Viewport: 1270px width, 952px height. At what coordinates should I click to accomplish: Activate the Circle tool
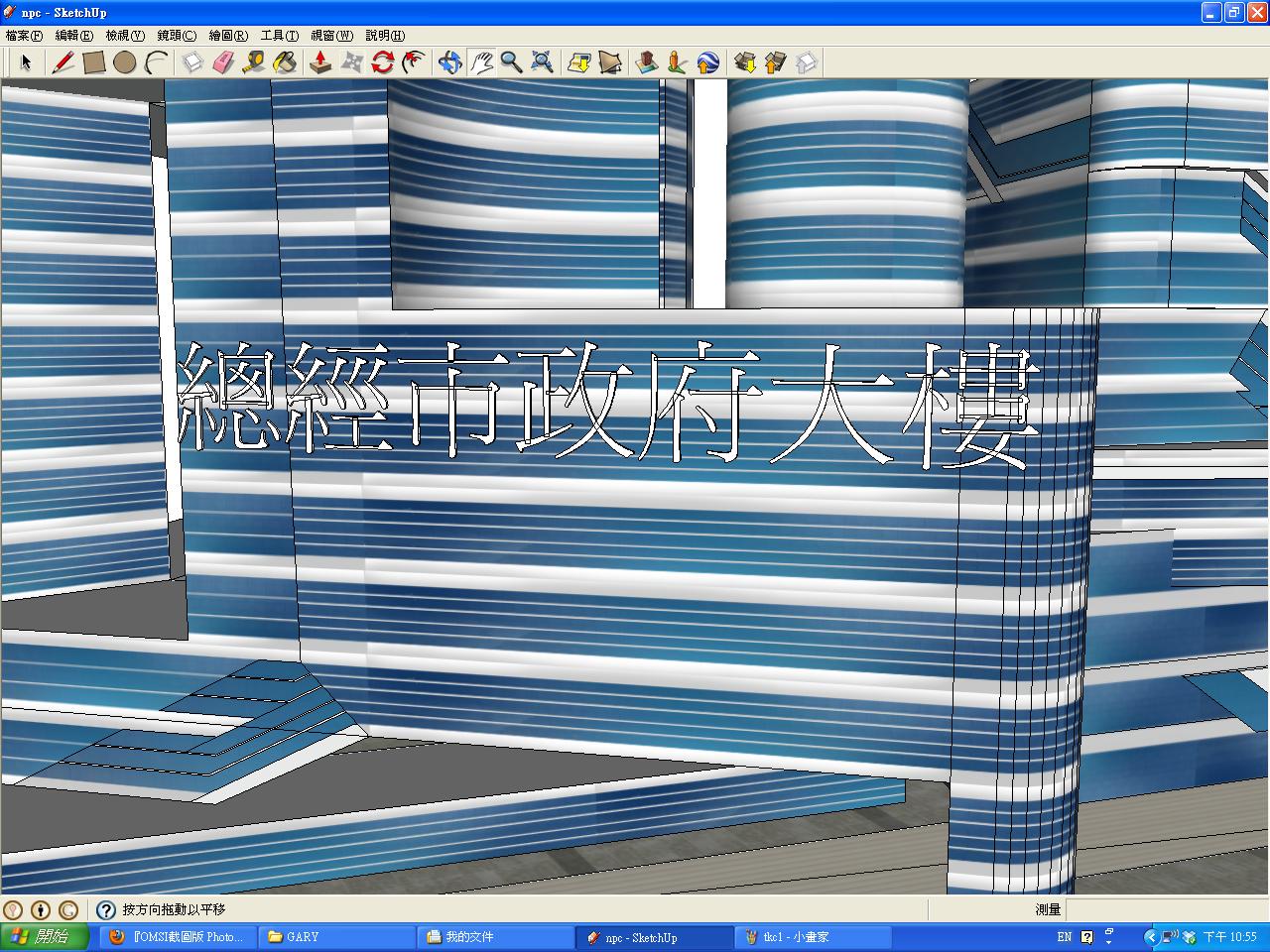[124, 63]
